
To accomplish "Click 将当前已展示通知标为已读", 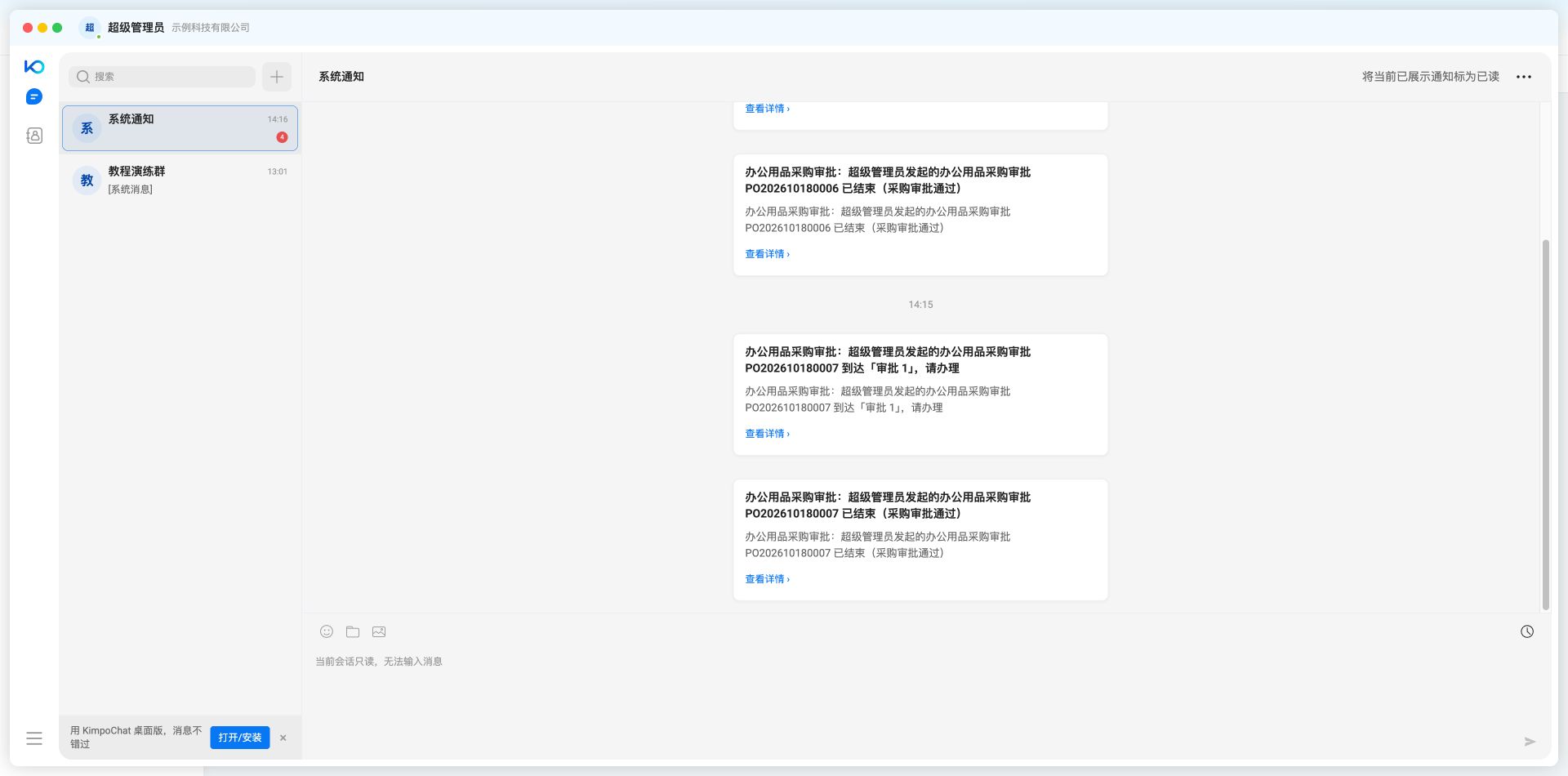I will tap(1430, 77).
